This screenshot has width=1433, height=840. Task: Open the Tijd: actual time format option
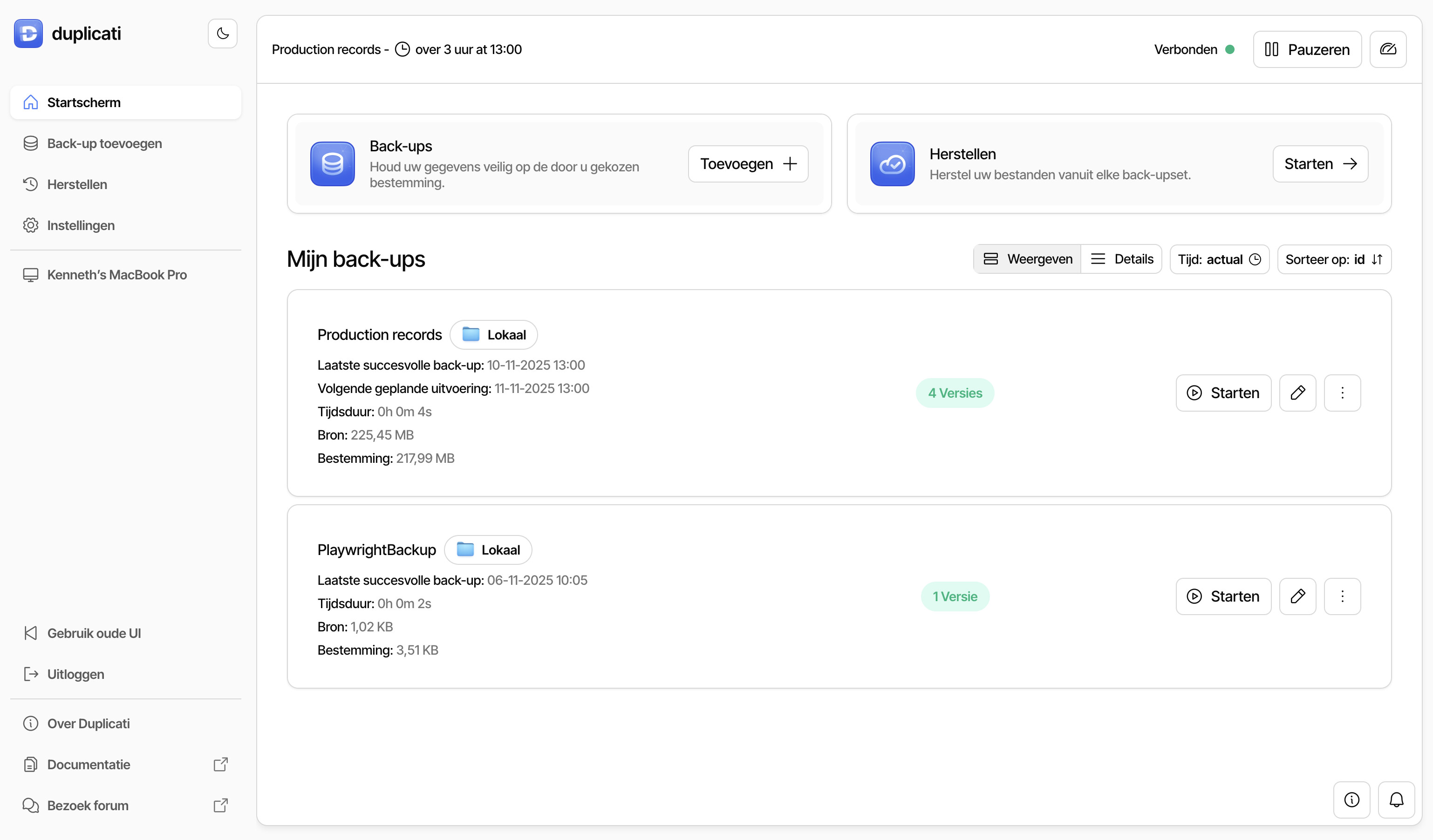click(1219, 260)
